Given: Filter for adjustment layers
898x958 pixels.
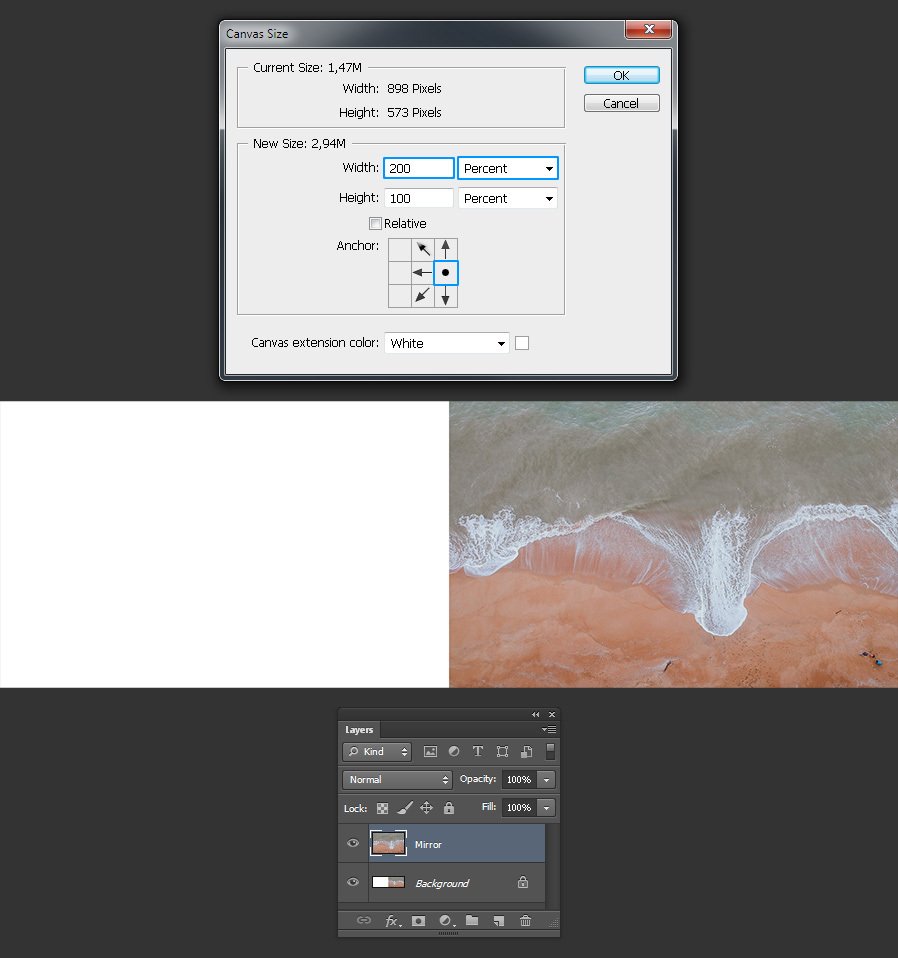Looking at the screenshot, I should (454, 751).
